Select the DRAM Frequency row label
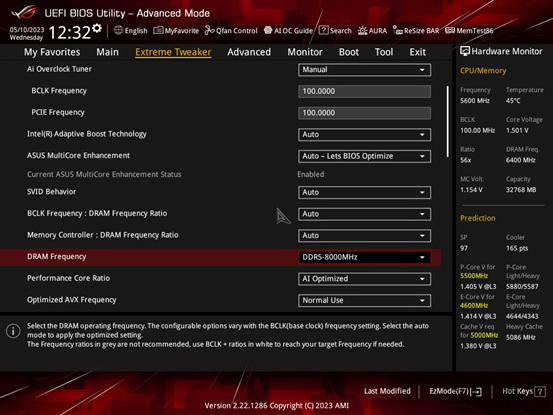The width and height of the screenshot is (553, 415). coord(56,257)
